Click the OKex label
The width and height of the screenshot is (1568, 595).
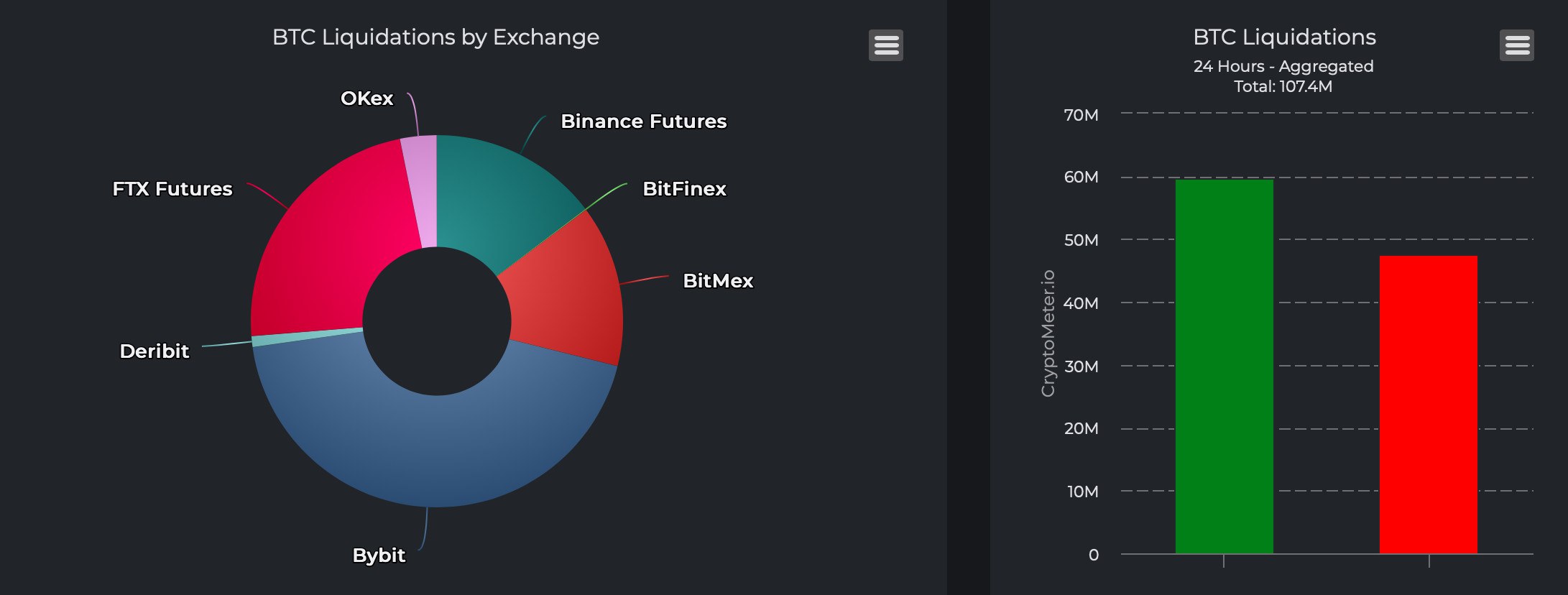pyautogui.click(x=366, y=98)
